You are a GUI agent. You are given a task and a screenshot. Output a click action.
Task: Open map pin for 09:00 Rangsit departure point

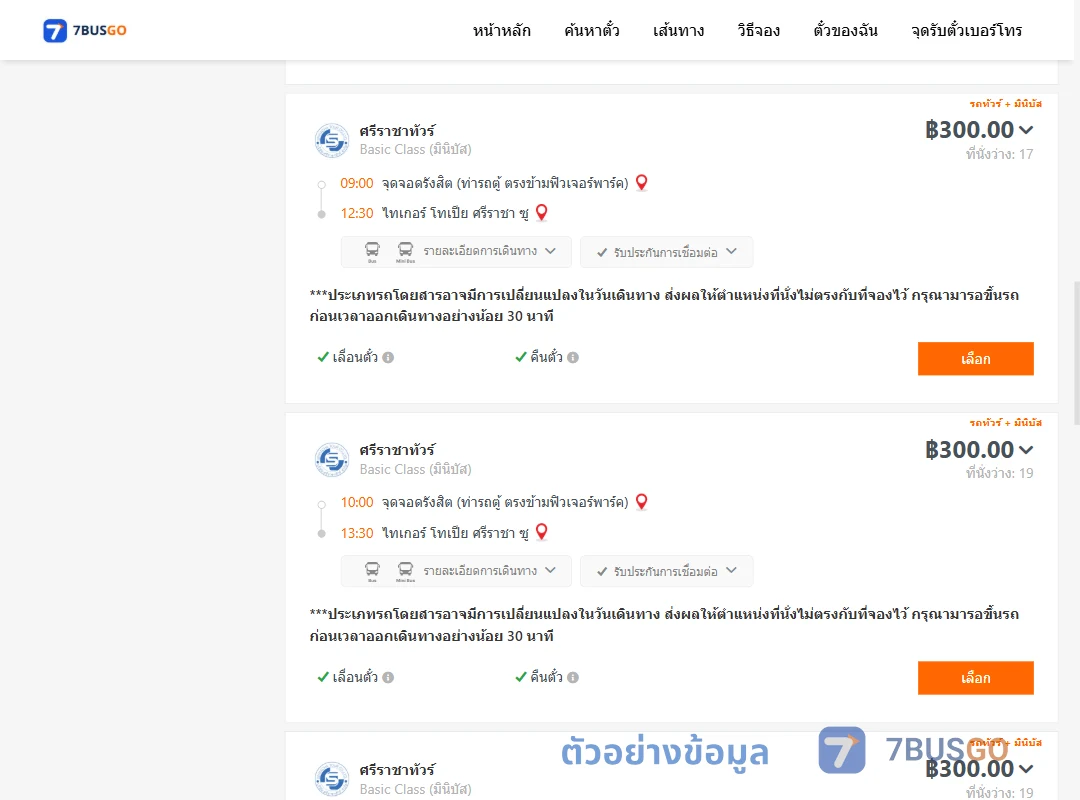point(641,183)
